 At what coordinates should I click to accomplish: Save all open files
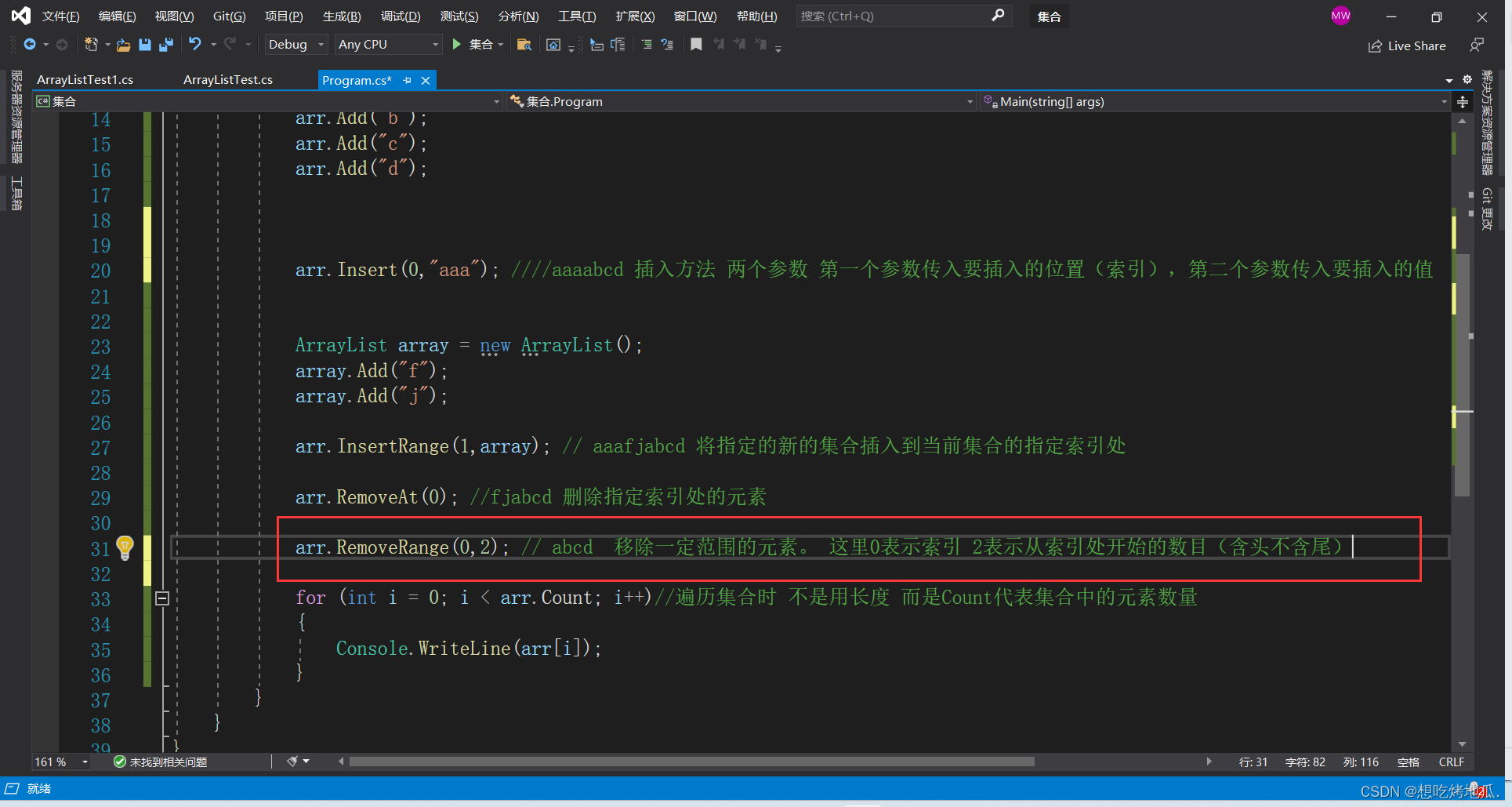point(165,45)
